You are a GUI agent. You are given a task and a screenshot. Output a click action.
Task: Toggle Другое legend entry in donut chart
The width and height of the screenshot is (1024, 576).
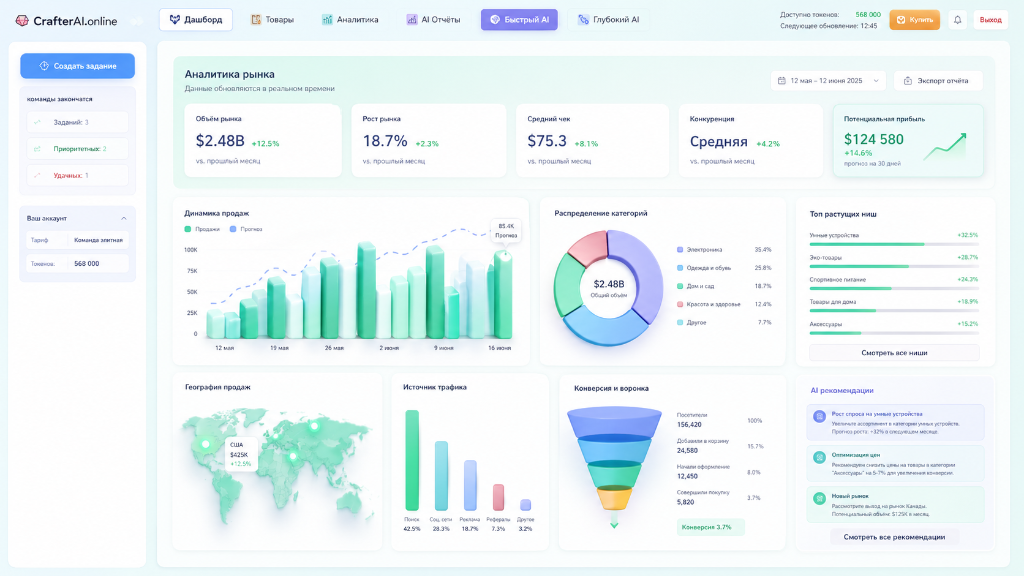point(692,323)
